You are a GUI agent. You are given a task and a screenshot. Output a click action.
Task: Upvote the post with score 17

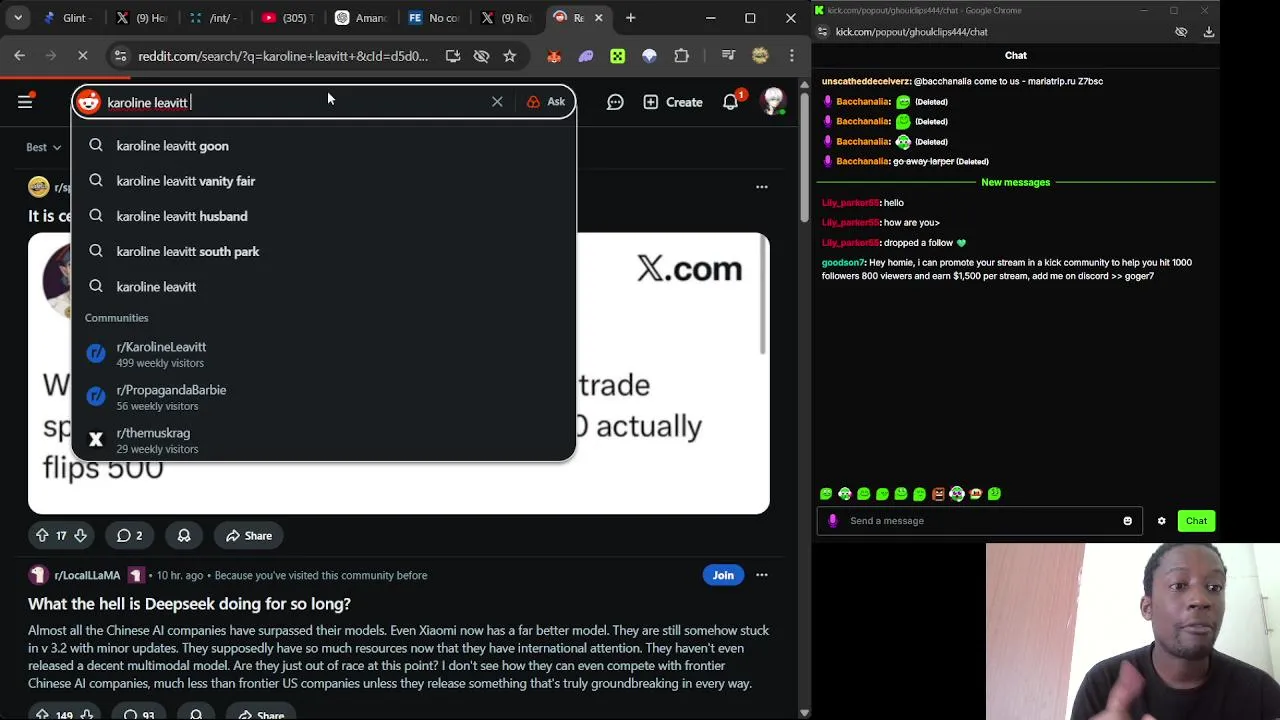[42, 536]
